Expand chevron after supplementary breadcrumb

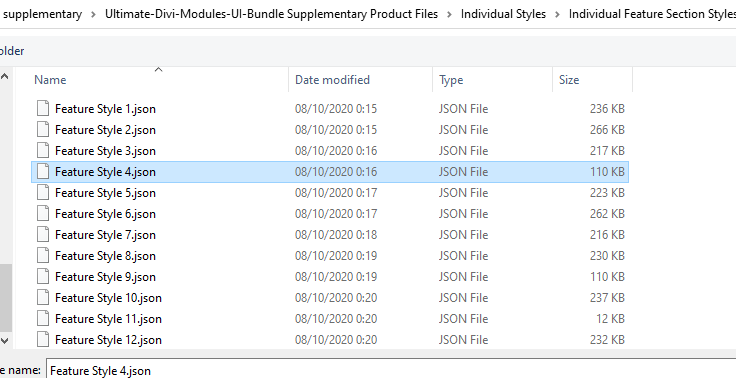click(93, 14)
